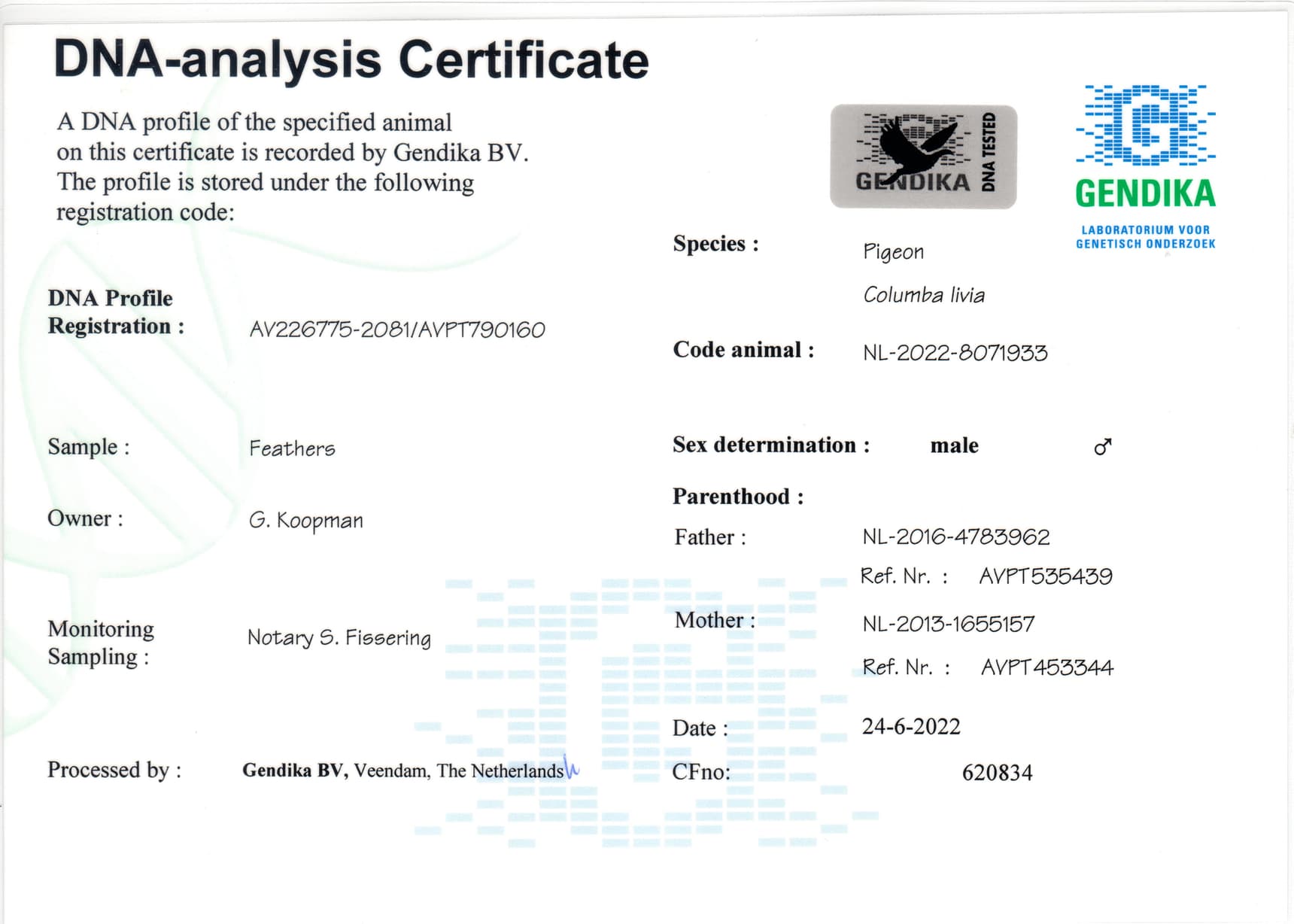Click the Gendika DNA Tested hologram sticker
Image resolution: width=1294 pixels, height=924 pixels.
coord(923,156)
